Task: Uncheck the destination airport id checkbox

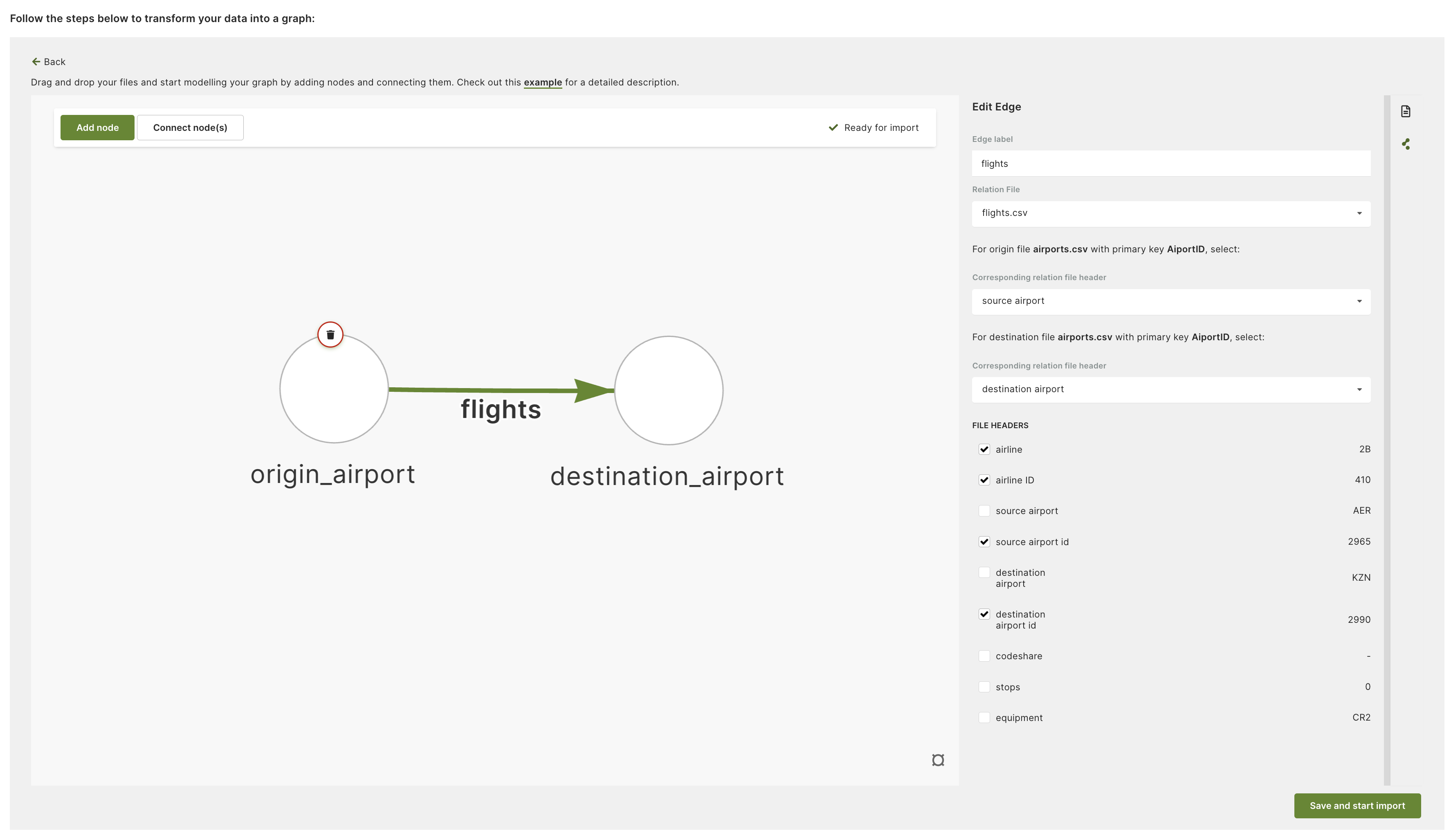Action: pyautogui.click(x=984, y=614)
